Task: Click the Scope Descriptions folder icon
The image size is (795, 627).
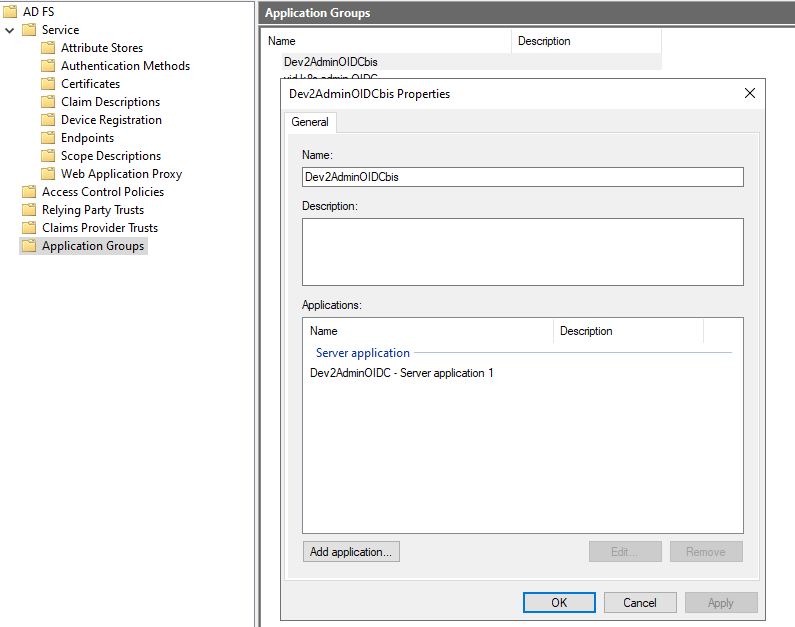Action: pos(48,156)
